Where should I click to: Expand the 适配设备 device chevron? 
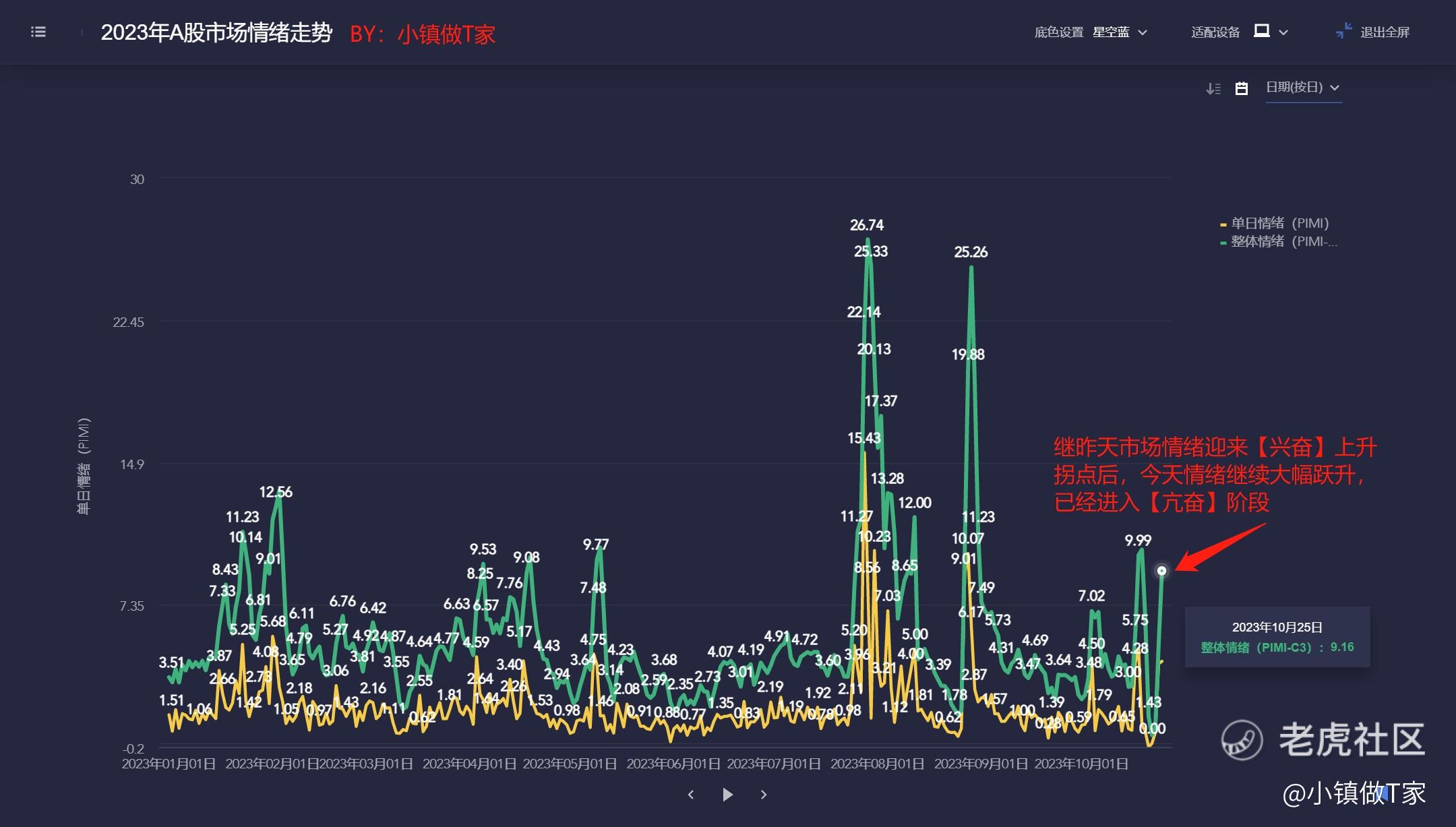tap(1283, 32)
